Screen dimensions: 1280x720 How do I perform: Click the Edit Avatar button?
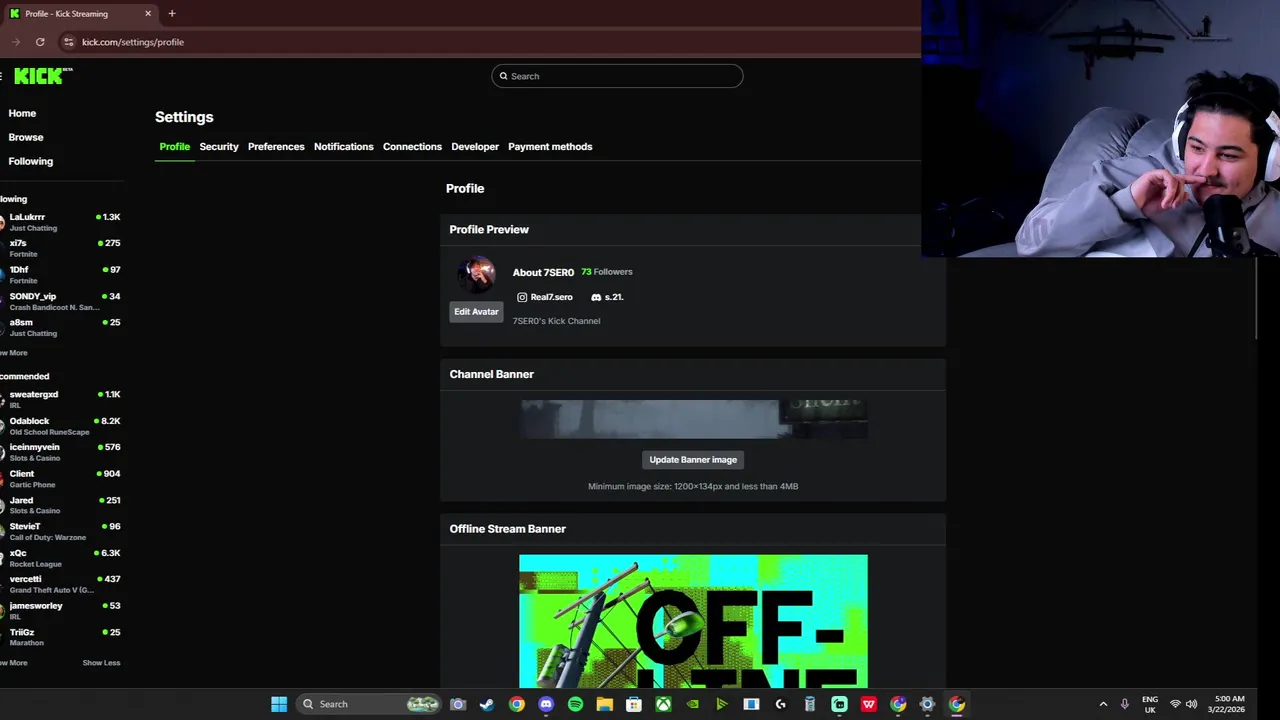tap(476, 312)
